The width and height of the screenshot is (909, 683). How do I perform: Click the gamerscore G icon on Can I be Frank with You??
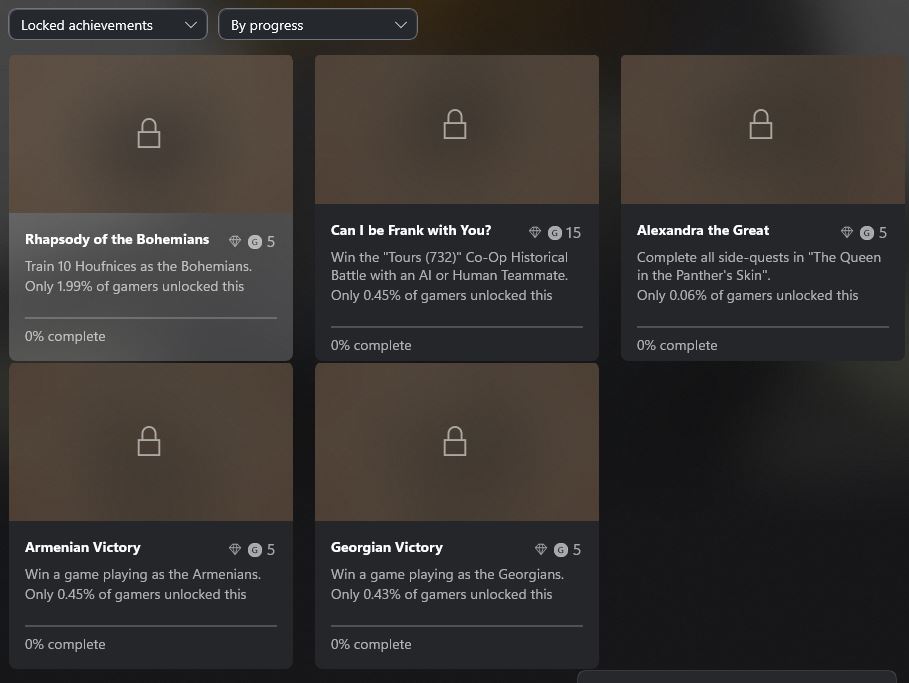tap(555, 233)
